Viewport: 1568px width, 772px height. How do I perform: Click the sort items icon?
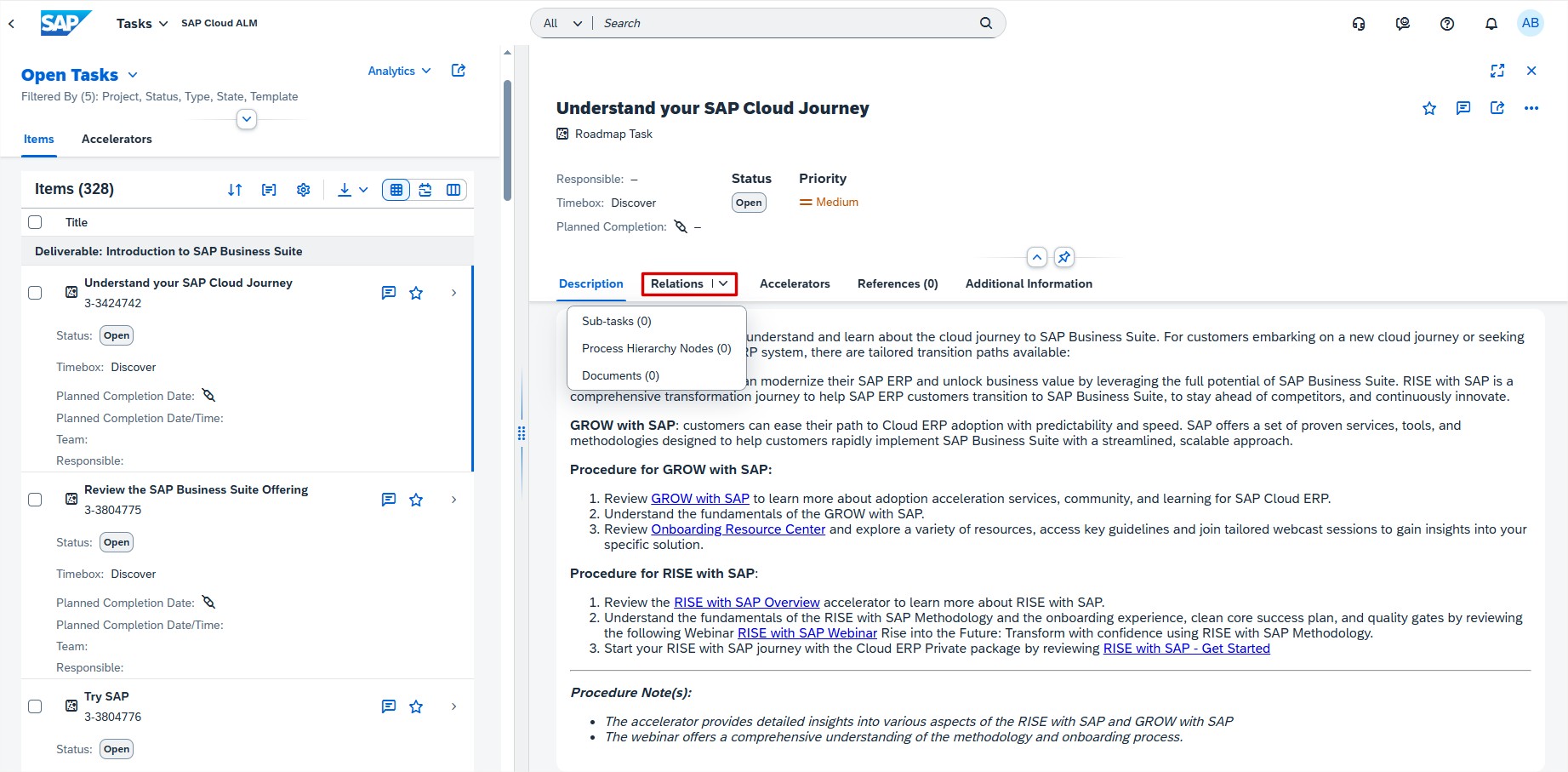click(x=235, y=190)
